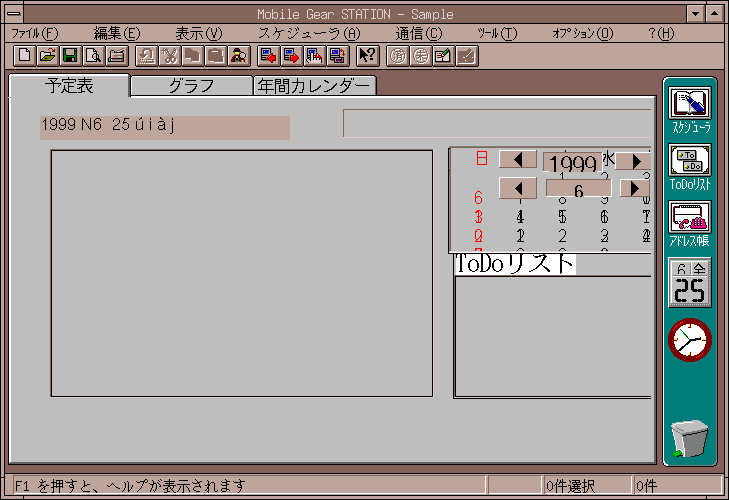Open a file with the folder icon
This screenshot has width=729, height=500.
47,56
